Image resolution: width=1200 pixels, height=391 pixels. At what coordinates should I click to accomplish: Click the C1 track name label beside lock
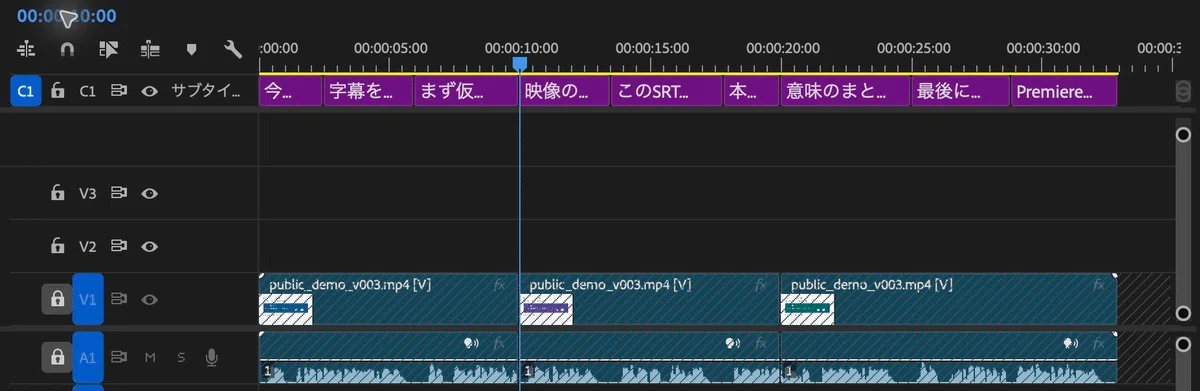point(88,91)
